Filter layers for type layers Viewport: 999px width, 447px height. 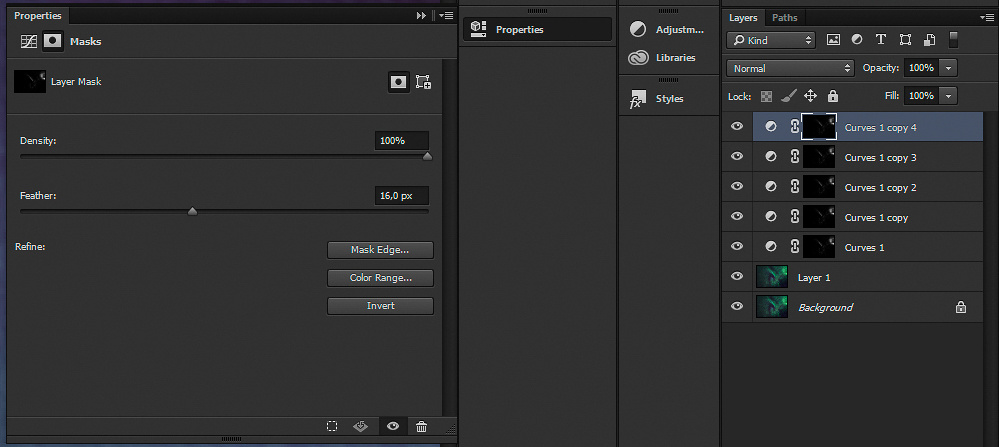coord(880,39)
